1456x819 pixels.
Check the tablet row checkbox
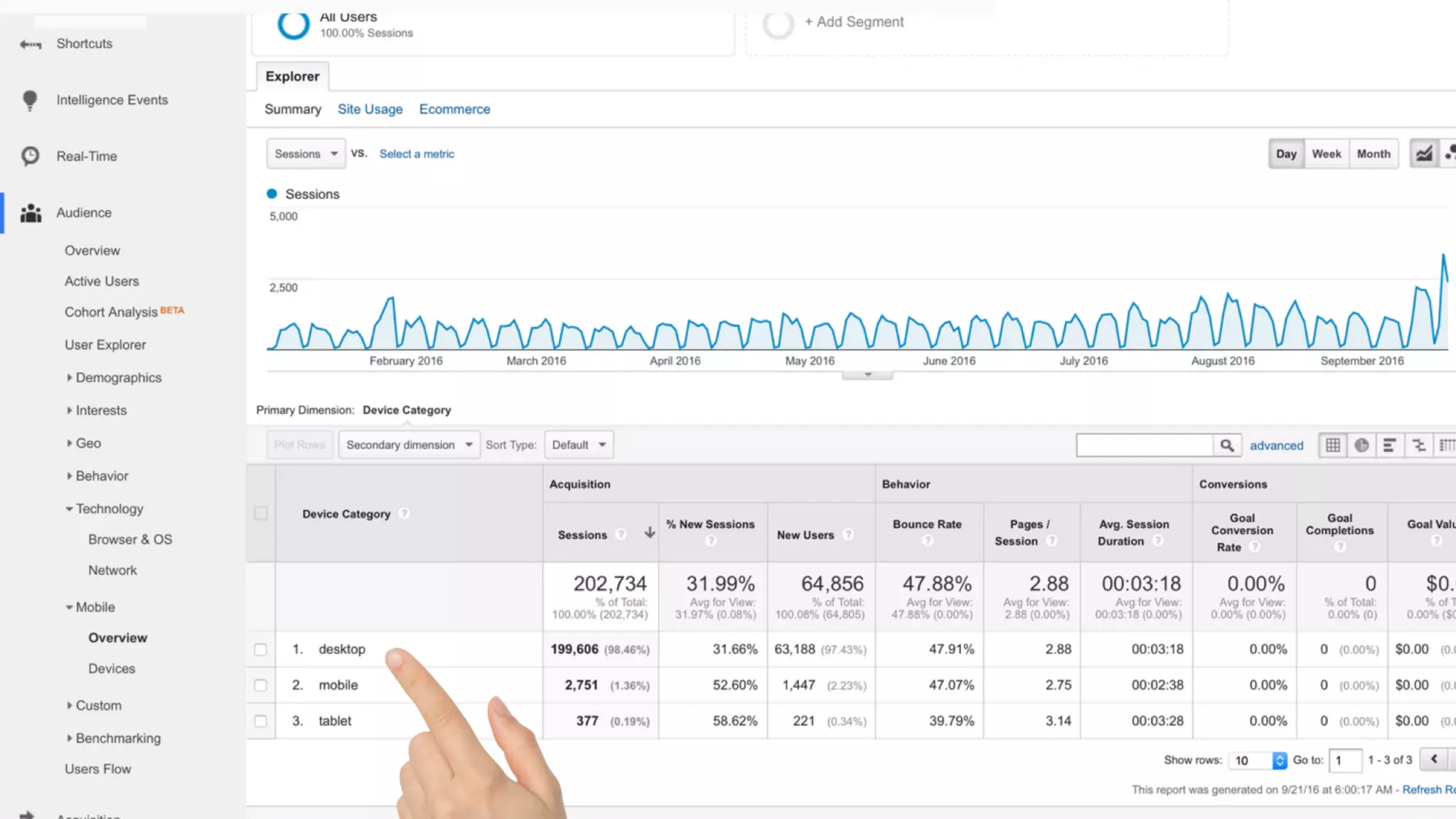pyautogui.click(x=261, y=721)
